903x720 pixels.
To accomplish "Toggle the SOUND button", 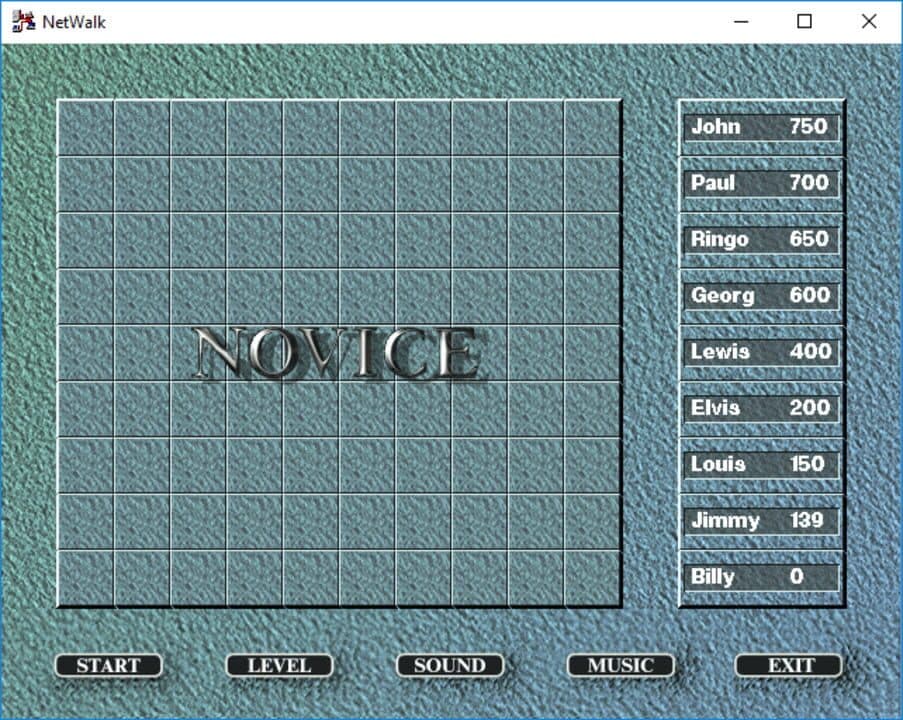I will (x=450, y=665).
